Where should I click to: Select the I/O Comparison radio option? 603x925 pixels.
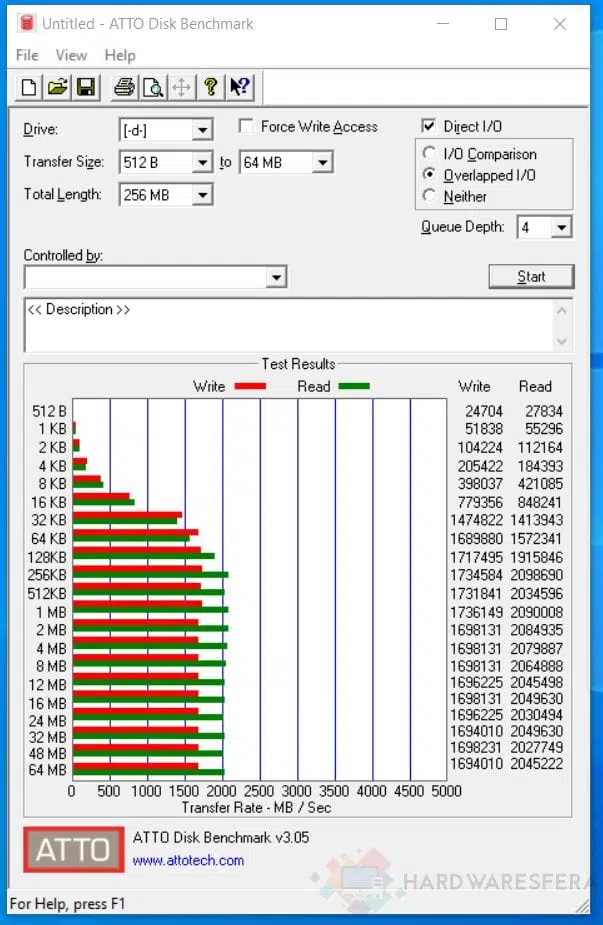tap(430, 153)
